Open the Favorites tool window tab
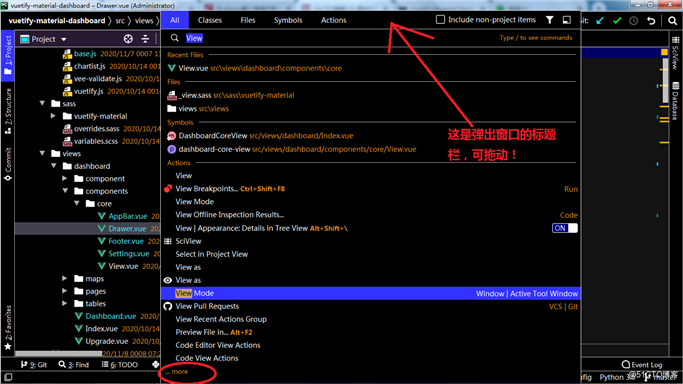The width and height of the screenshot is (683, 384). [8, 327]
